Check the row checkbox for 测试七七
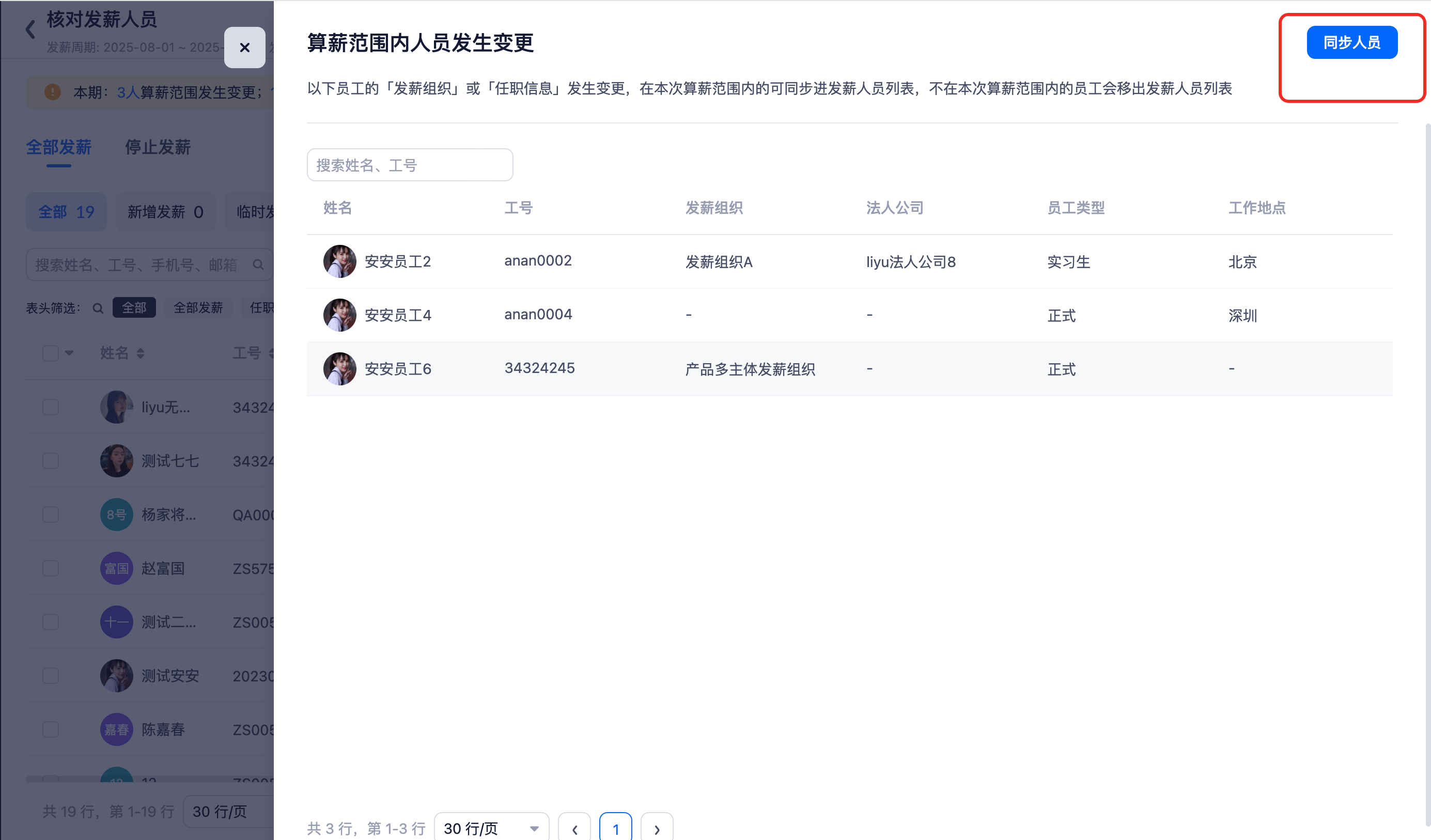This screenshot has height=840, width=1431. 51,461
